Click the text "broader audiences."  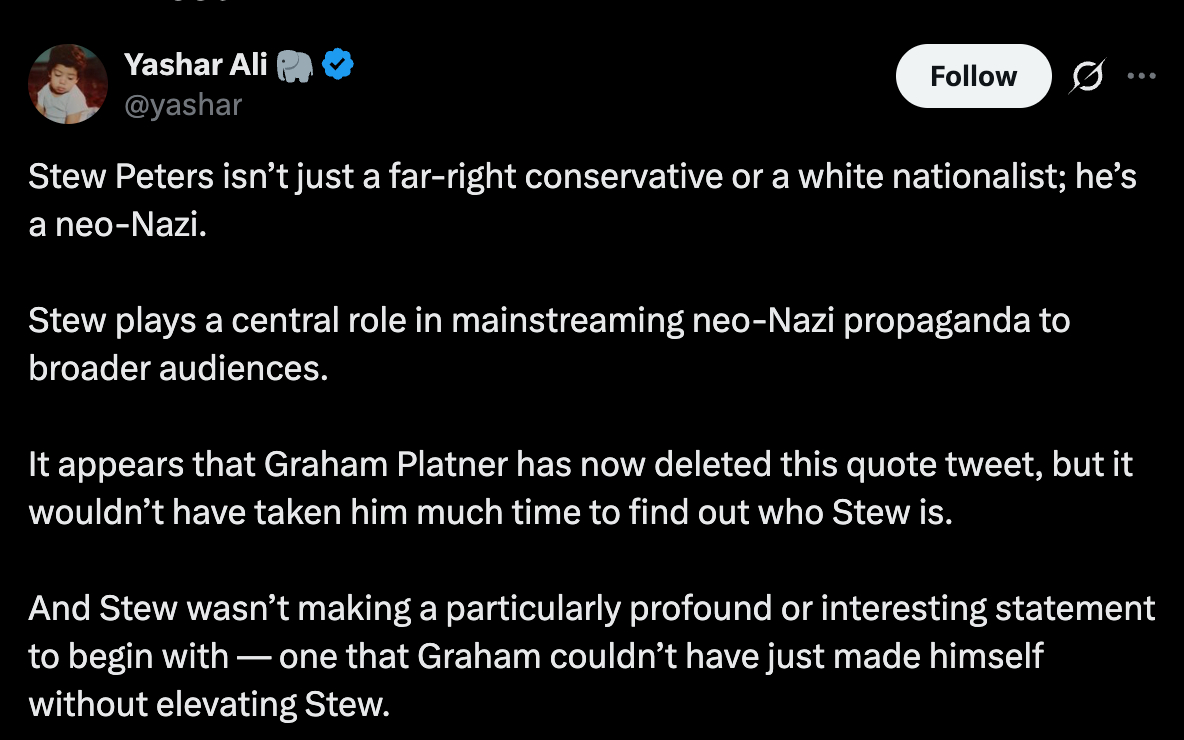[x=178, y=369]
